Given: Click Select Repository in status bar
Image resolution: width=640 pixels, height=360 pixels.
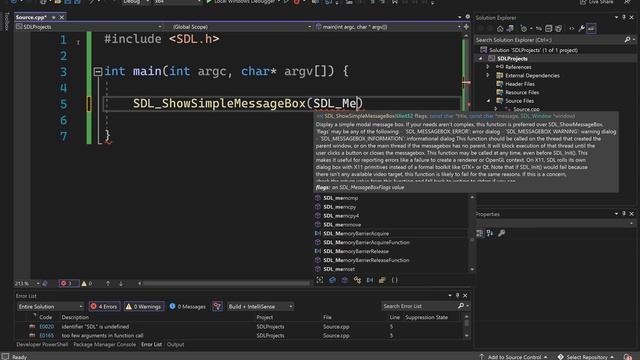Looking at the screenshot, I should [586, 357].
